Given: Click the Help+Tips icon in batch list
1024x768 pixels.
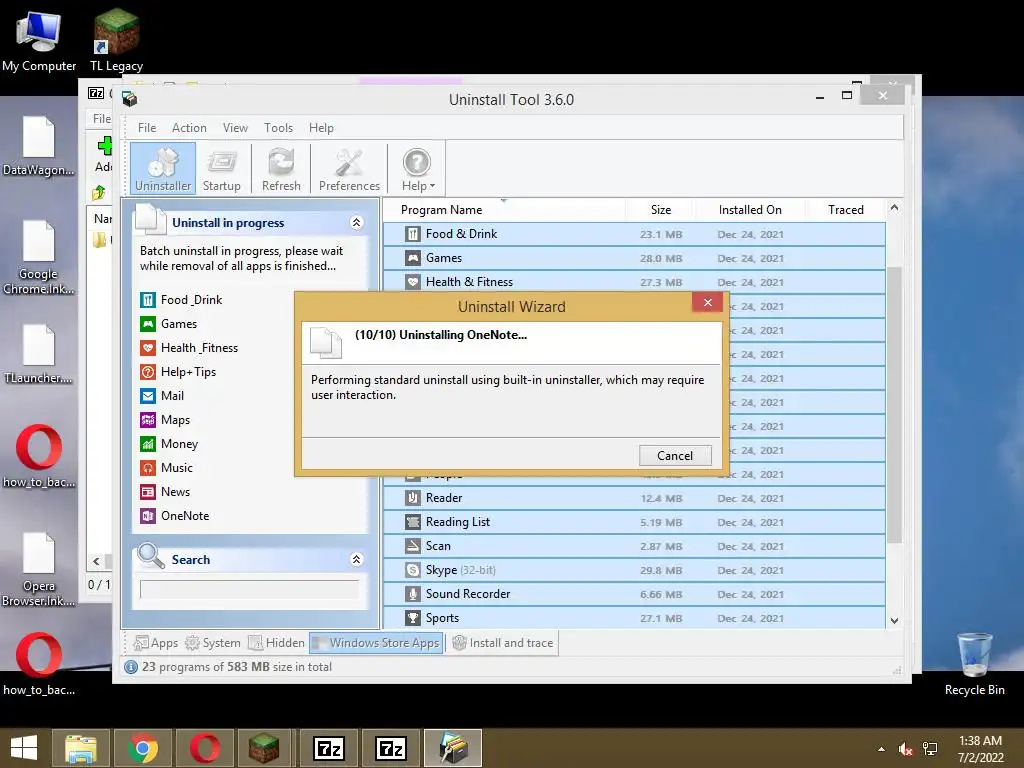Looking at the screenshot, I should point(148,372).
